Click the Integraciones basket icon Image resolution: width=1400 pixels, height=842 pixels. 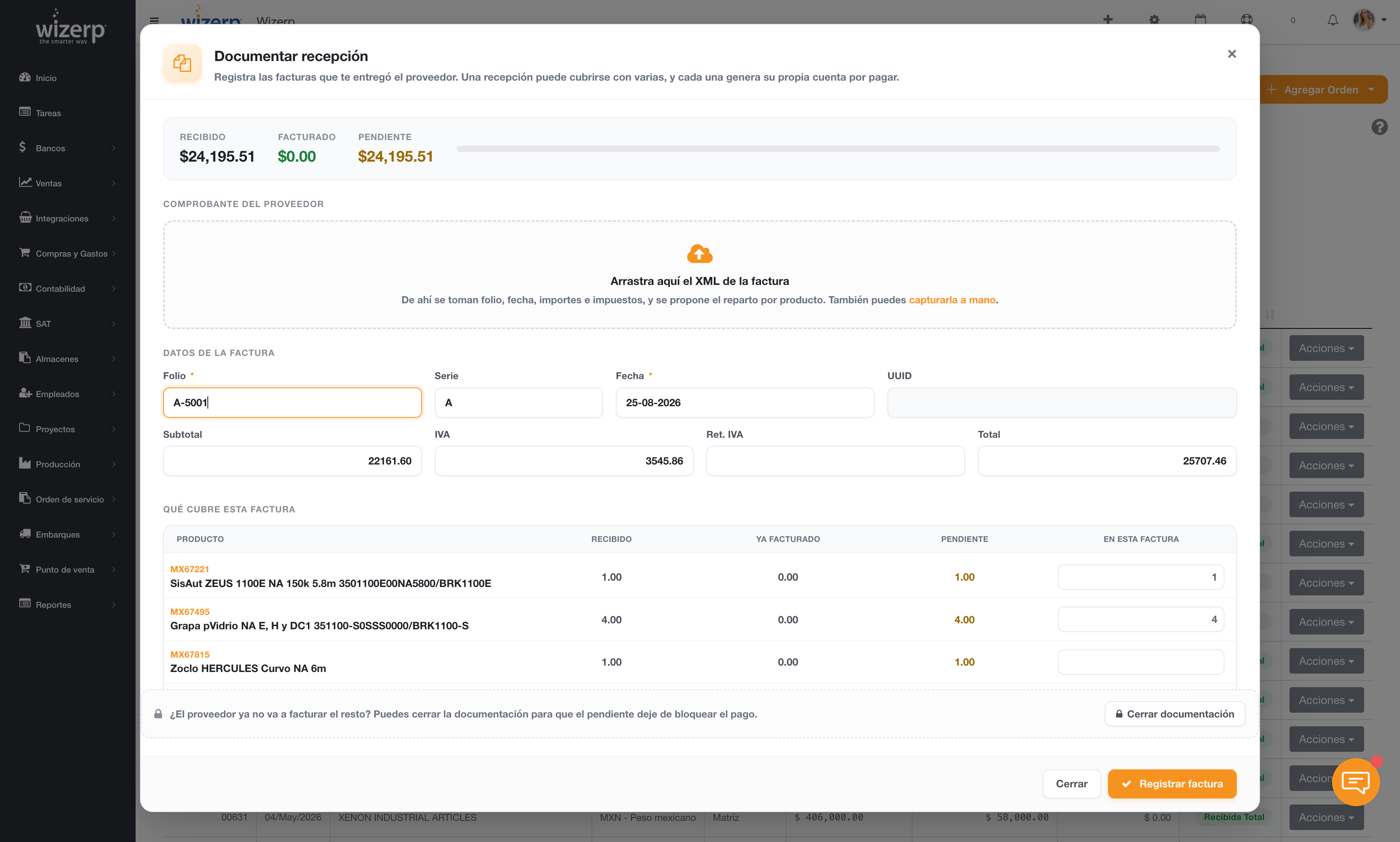pyautogui.click(x=25, y=217)
